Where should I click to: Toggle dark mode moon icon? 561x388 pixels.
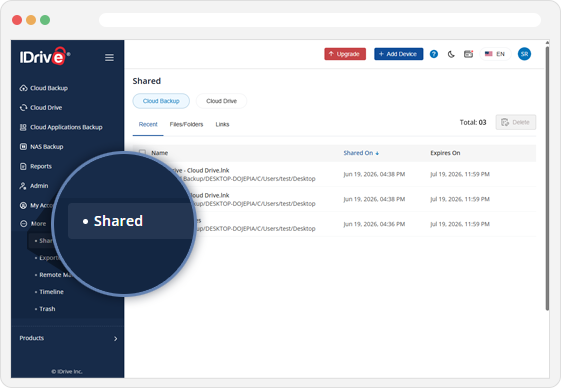[451, 54]
